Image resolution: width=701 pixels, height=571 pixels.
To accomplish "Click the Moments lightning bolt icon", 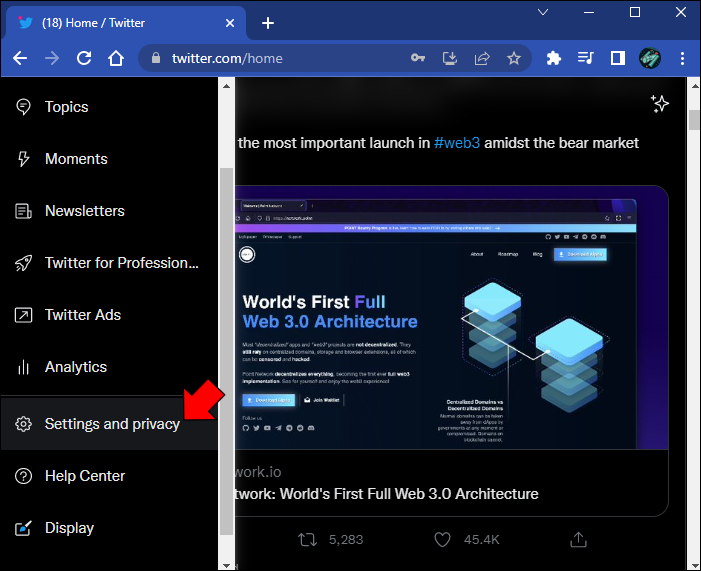I will tap(24, 159).
